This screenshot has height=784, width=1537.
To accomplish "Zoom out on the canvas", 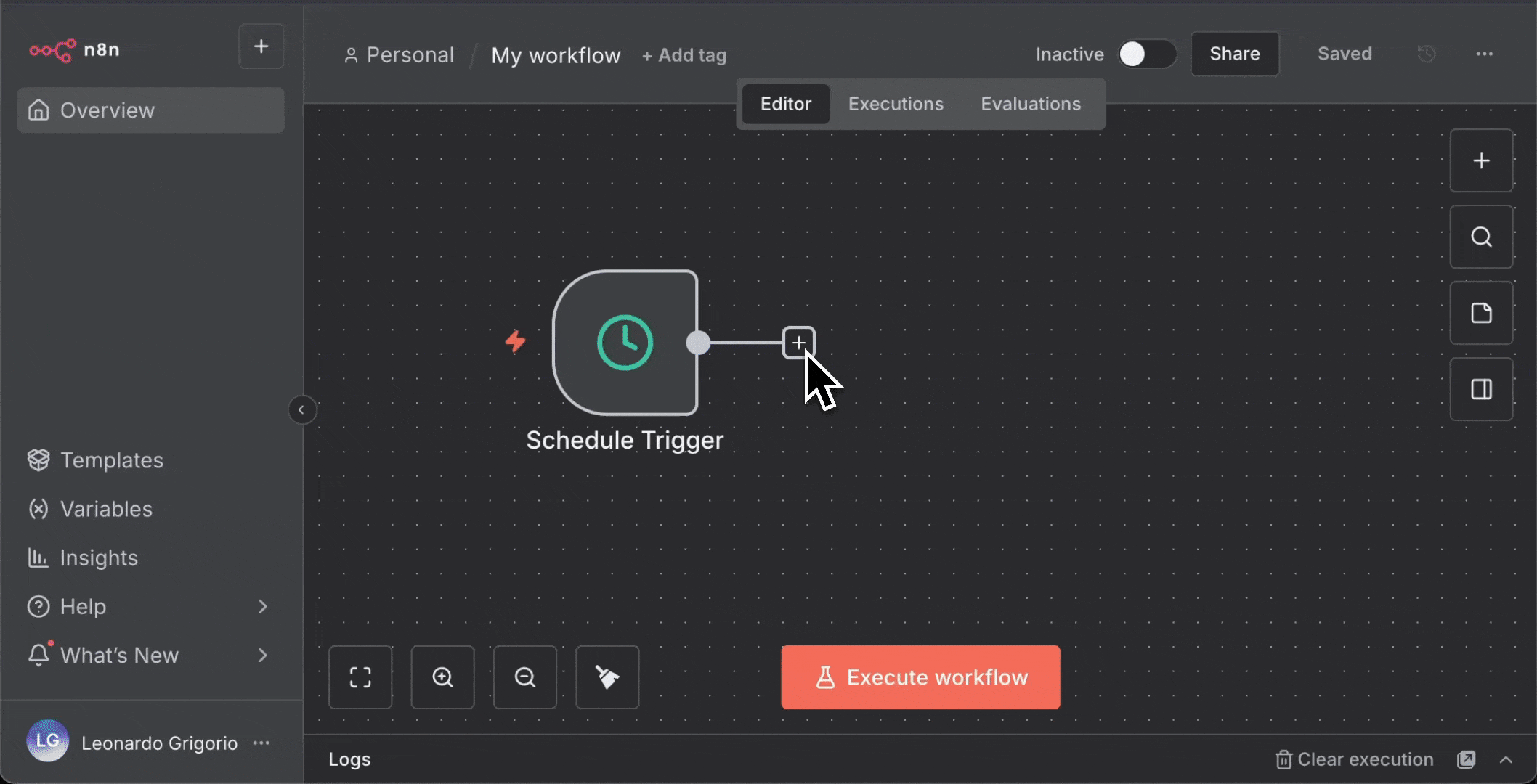I will click(524, 677).
